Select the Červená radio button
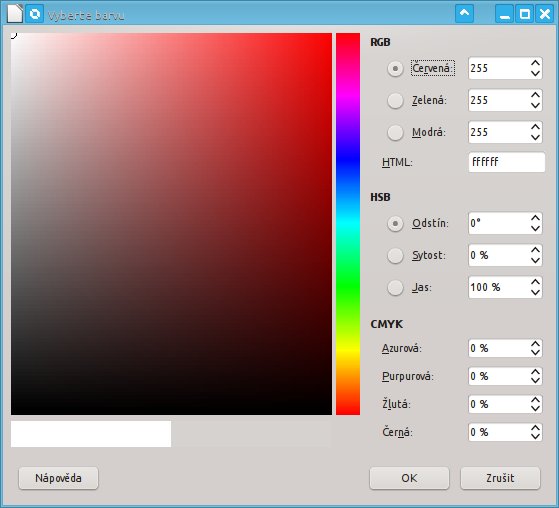The image size is (559, 508). [395, 68]
